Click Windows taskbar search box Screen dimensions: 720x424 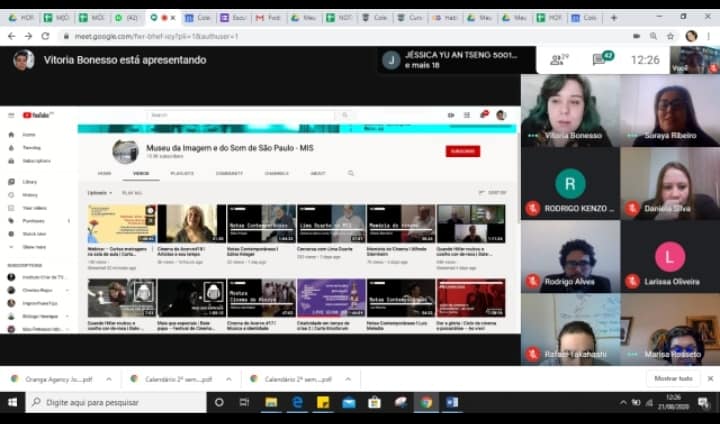tap(115, 402)
